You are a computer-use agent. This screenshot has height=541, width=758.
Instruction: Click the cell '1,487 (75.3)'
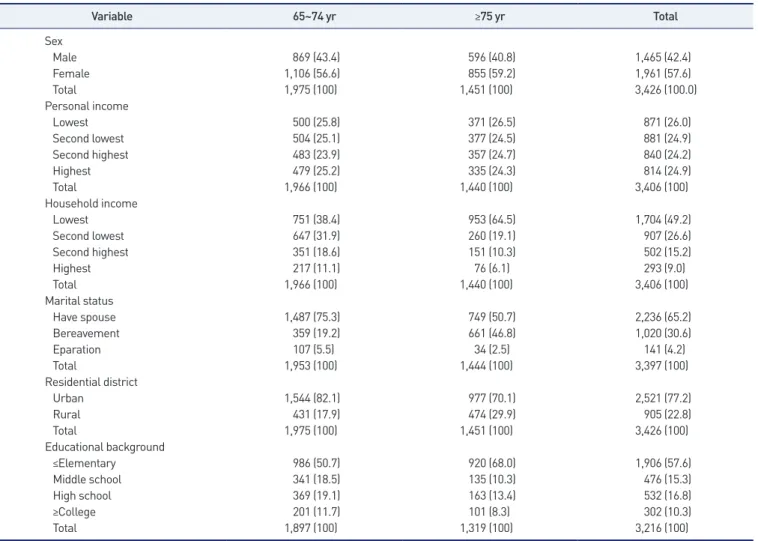point(312,317)
